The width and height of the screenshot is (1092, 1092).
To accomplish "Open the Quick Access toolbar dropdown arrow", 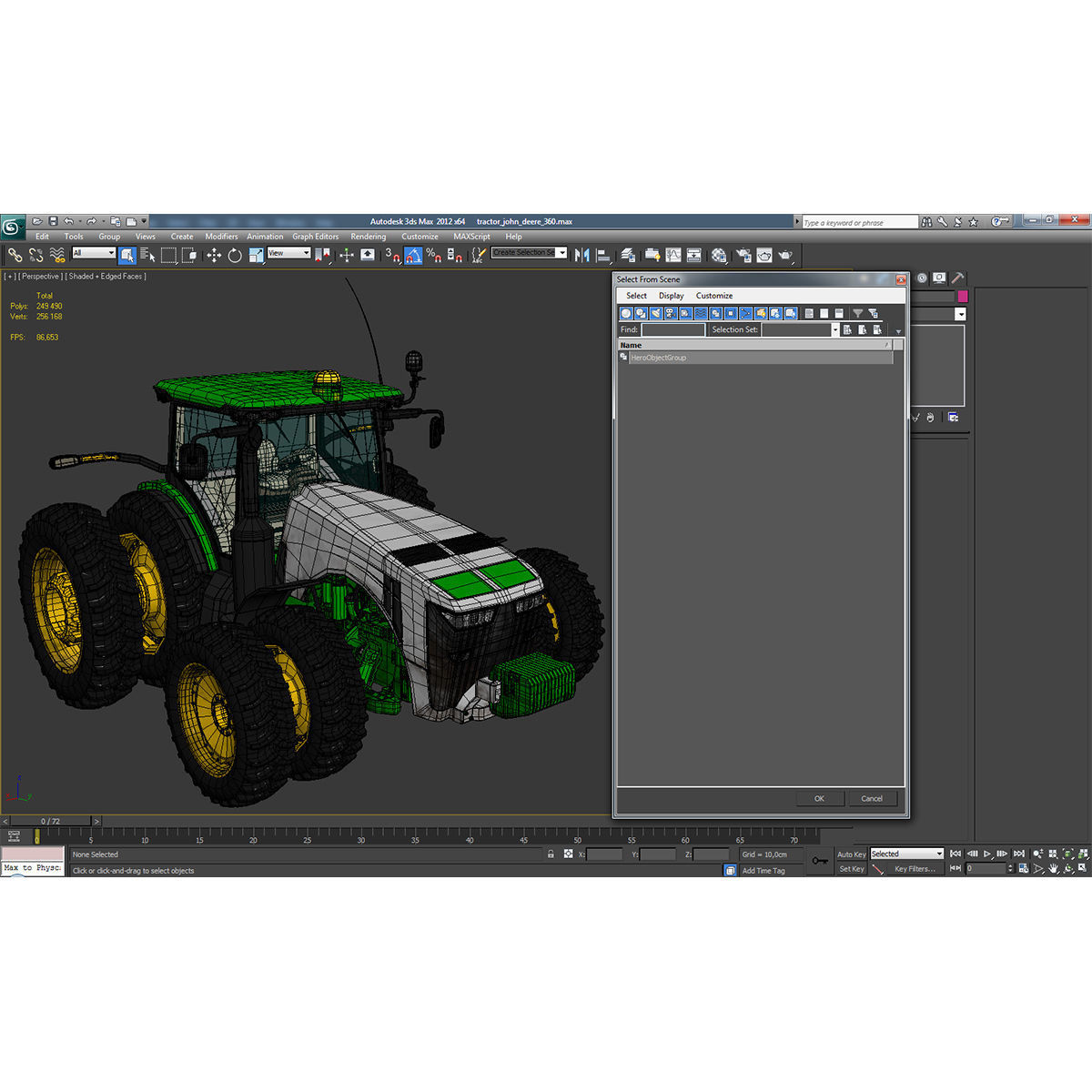I will click(x=144, y=221).
